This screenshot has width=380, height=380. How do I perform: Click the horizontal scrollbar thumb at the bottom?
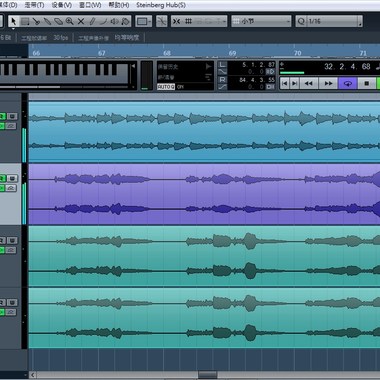208,375
